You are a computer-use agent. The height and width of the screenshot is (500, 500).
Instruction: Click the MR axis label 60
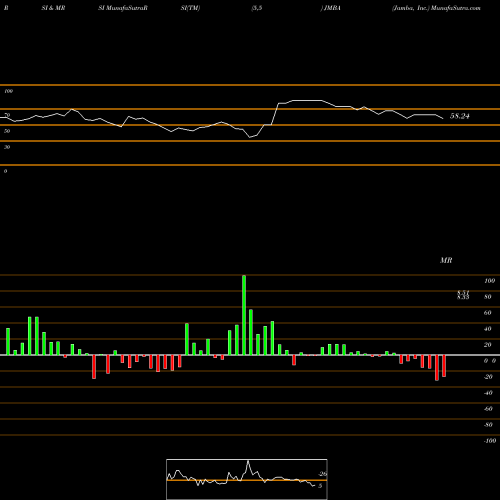point(487,313)
